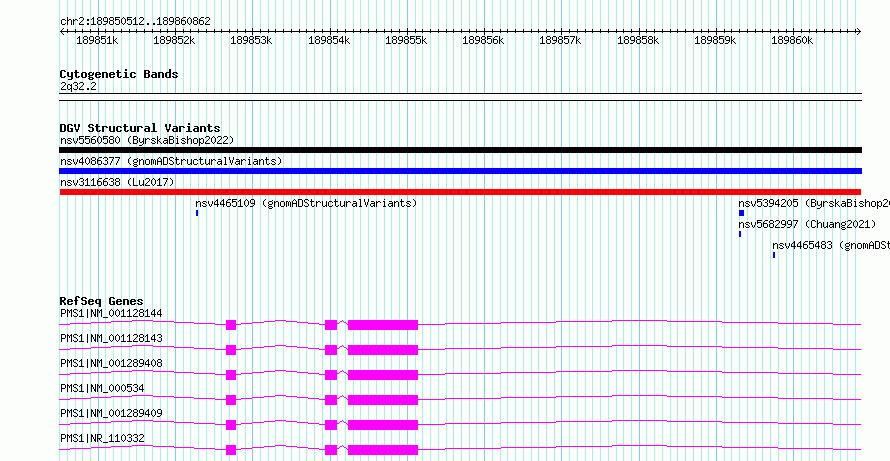
Task: Open the nsv3116638 (Lu2017) variant label
Action: coord(117,182)
